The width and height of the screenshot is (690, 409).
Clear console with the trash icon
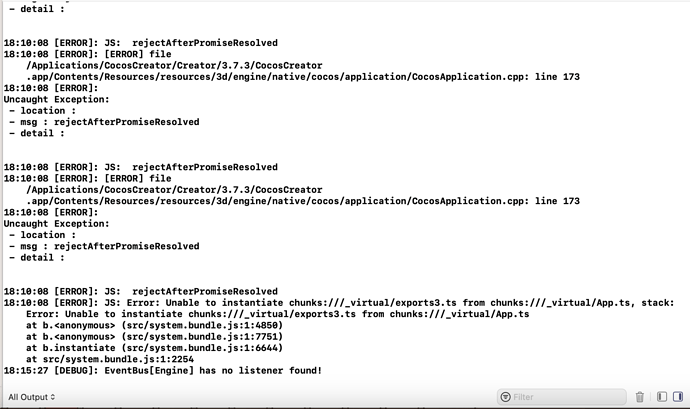pyautogui.click(x=640, y=397)
